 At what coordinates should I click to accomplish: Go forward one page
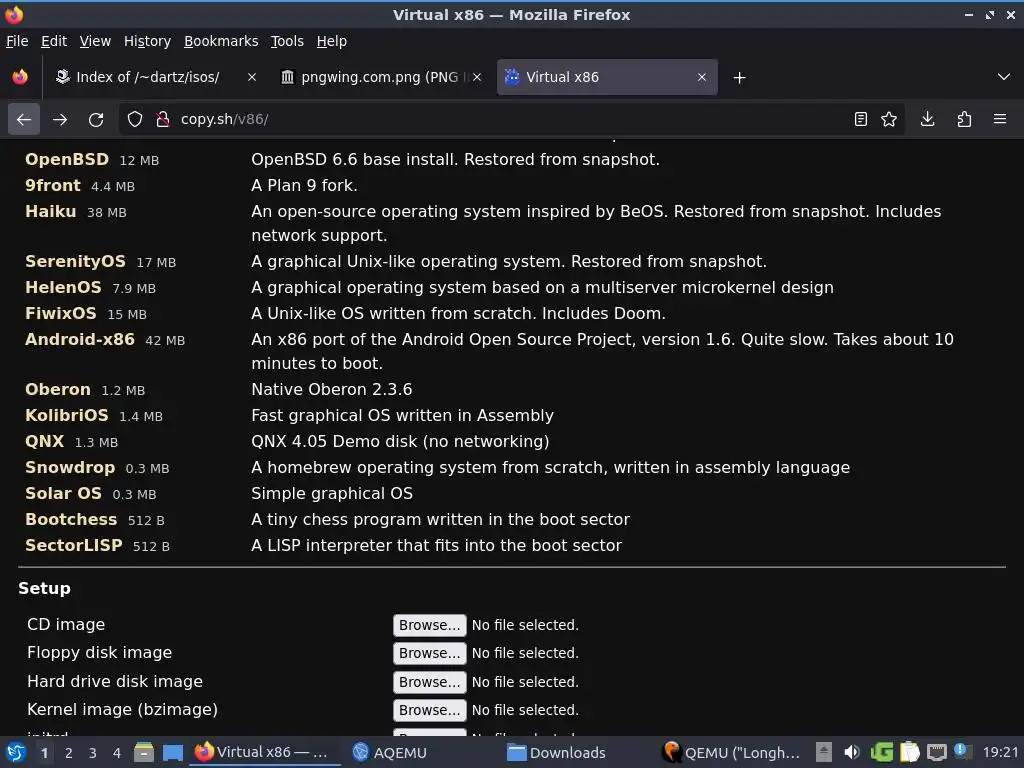59,120
